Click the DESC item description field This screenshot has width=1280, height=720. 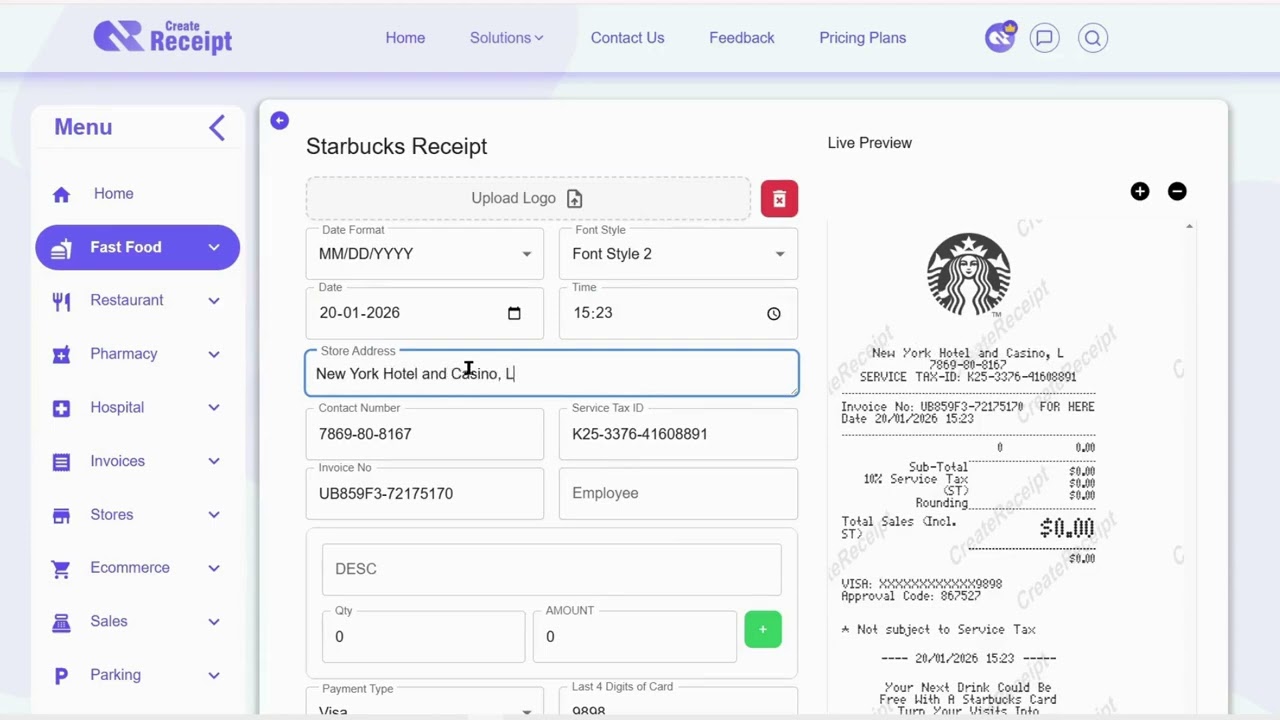tap(552, 569)
